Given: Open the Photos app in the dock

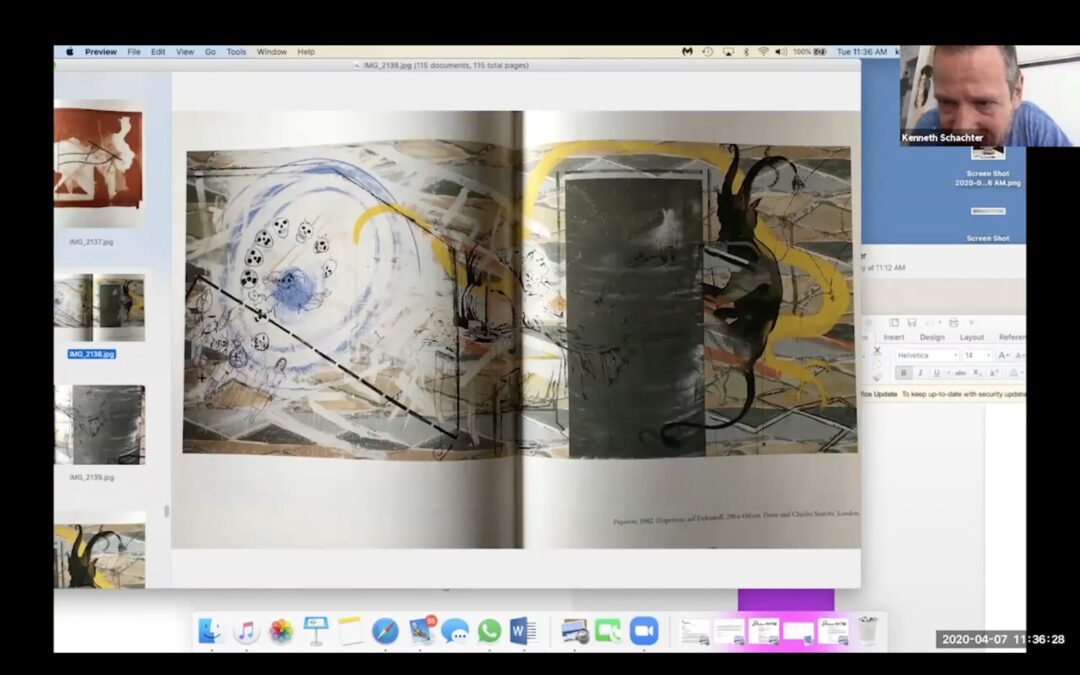Looking at the screenshot, I should pos(281,631).
